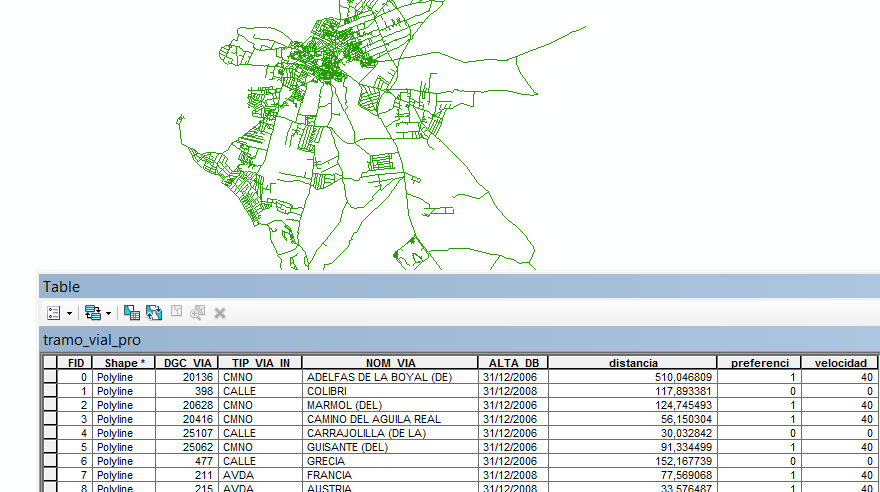Select the tramo_vial_pro table title bar
This screenshot has width=880, height=492.
tap(92, 340)
